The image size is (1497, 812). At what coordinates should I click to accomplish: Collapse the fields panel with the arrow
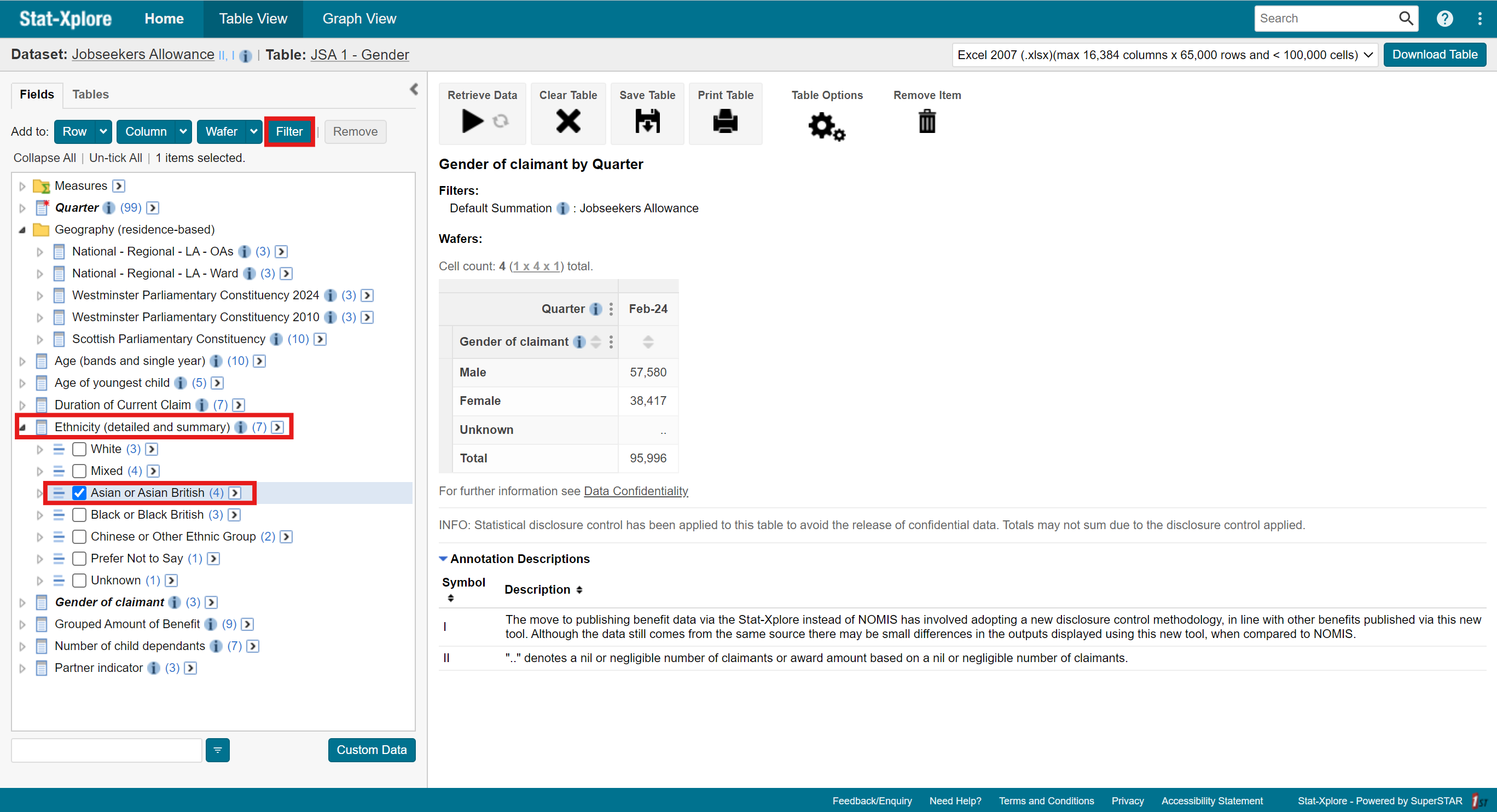pyautogui.click(x=414, y=89)
